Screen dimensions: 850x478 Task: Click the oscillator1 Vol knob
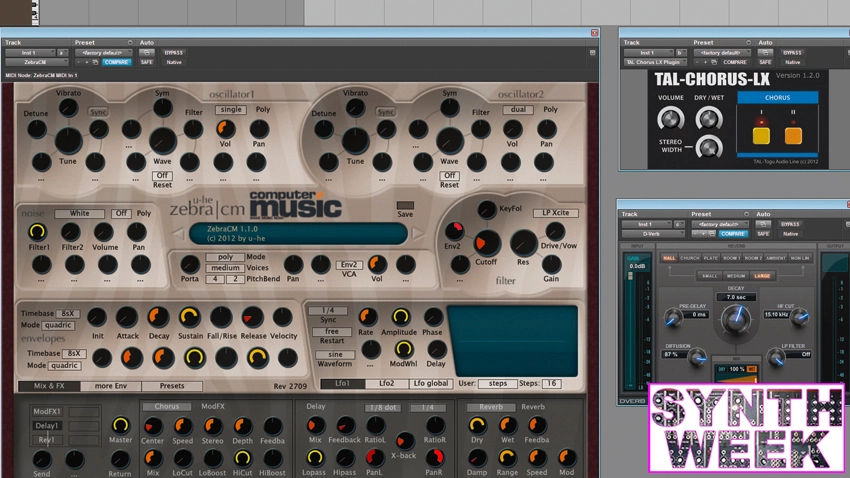point(226,129)
